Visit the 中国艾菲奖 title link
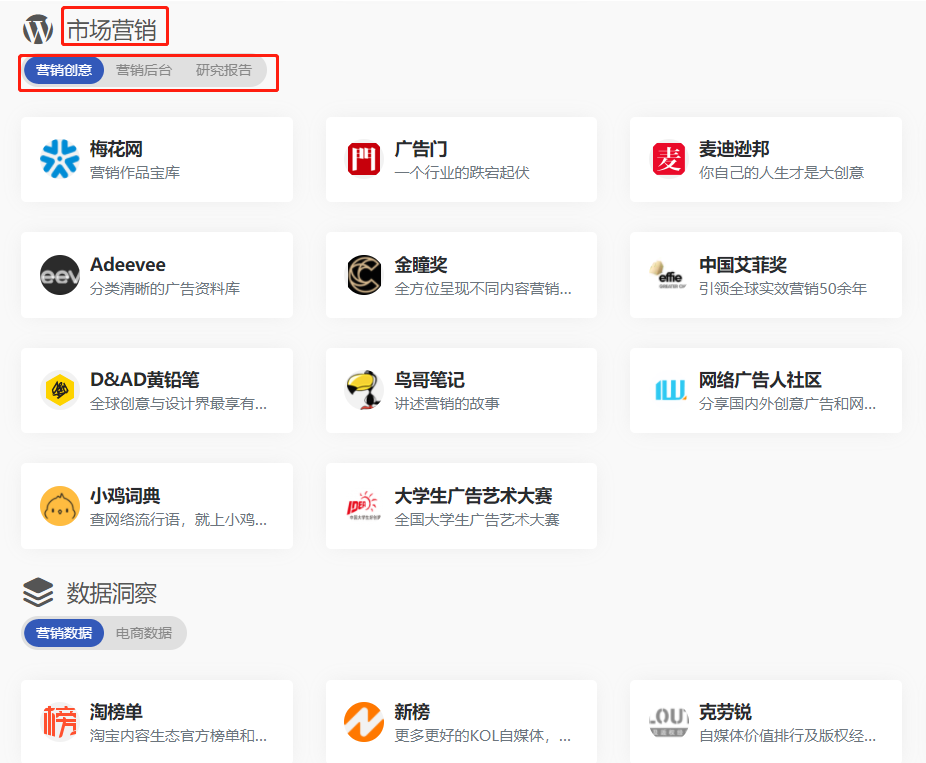Screen dimensions: 926x763 click(x=743, y=265)
